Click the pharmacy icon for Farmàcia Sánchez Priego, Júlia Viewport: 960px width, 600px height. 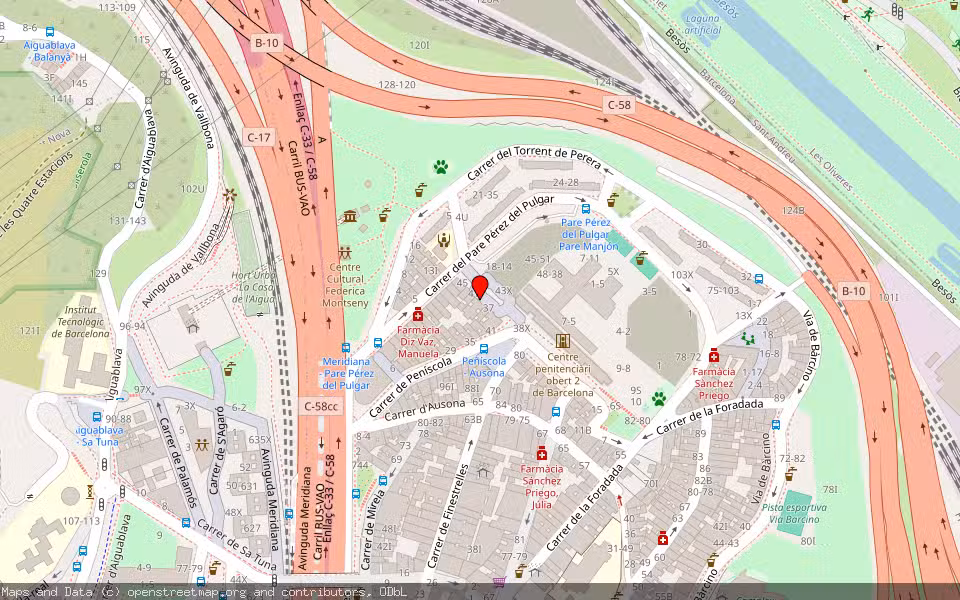(542, 453)
